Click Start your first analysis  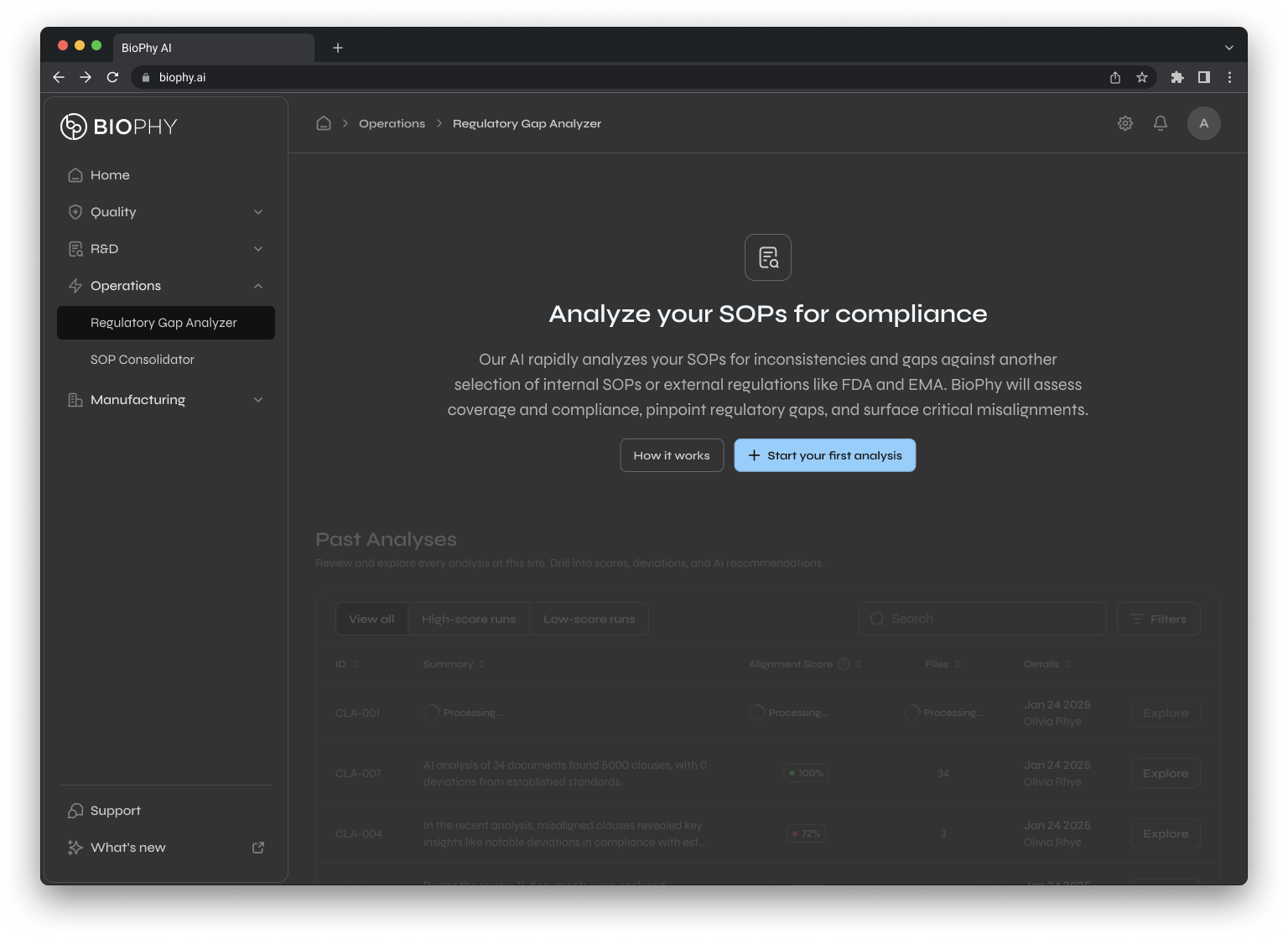point(824,455)
